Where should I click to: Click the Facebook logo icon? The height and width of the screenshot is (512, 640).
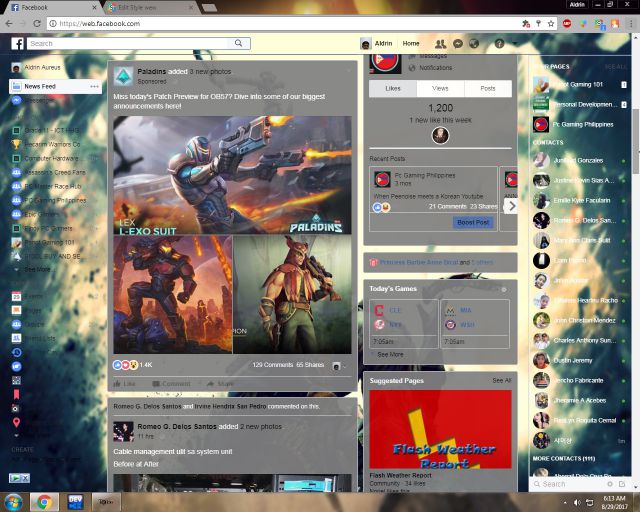(17, 43)
